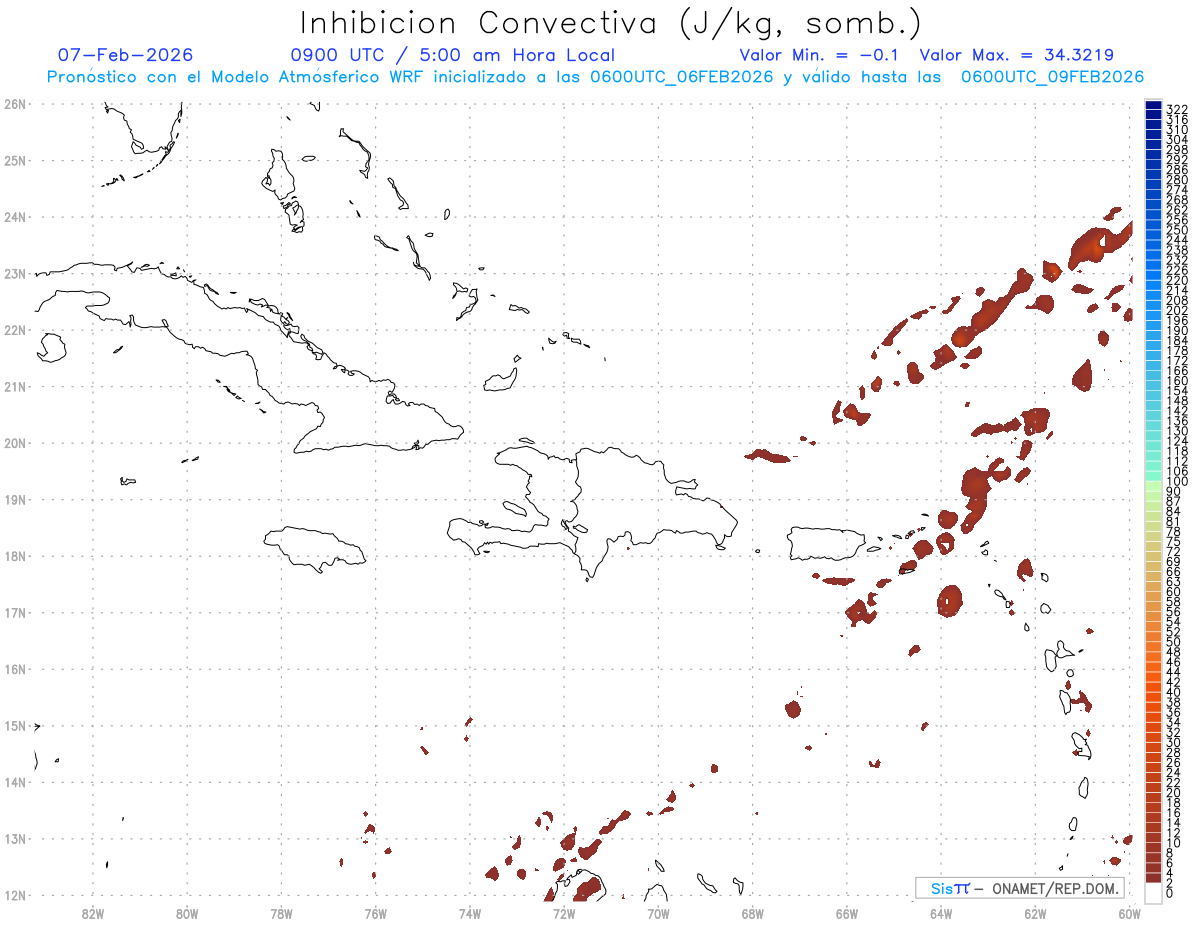Click the latitude axis label 17N
This screenshot has height=927, width=1200.
[x=14, y=612]
